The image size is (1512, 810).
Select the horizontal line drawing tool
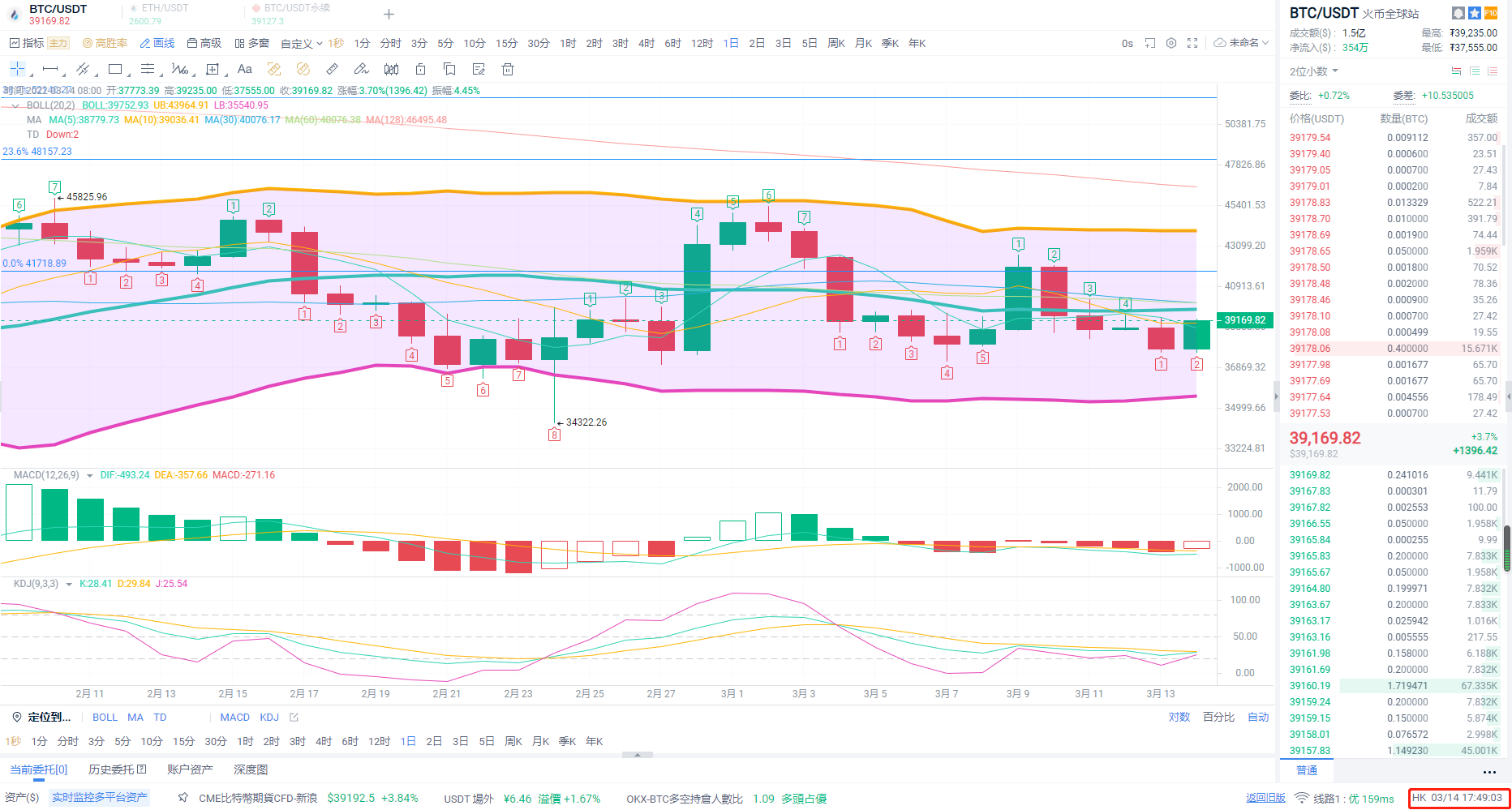point(50,69)
